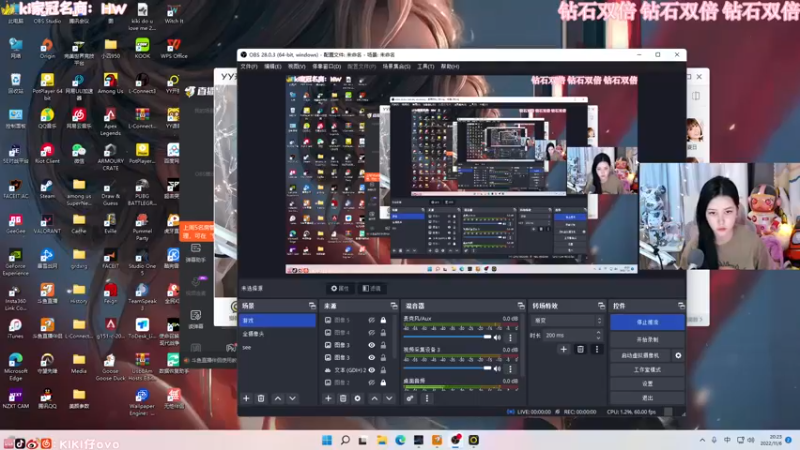Open File Explorer from taskbar
Screen dimensions: 800x450
(x=382, y=440)
